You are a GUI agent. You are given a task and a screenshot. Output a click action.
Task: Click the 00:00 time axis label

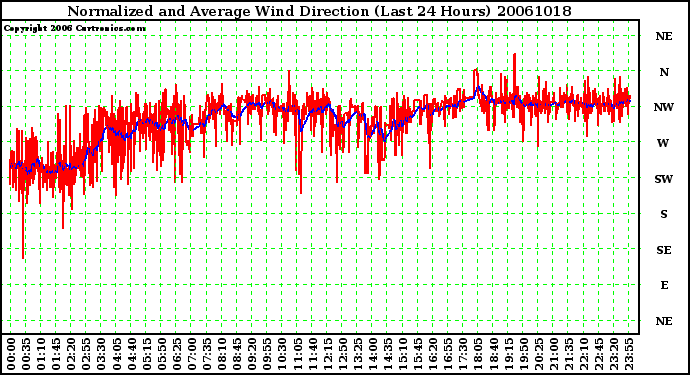tap(11, 354)
